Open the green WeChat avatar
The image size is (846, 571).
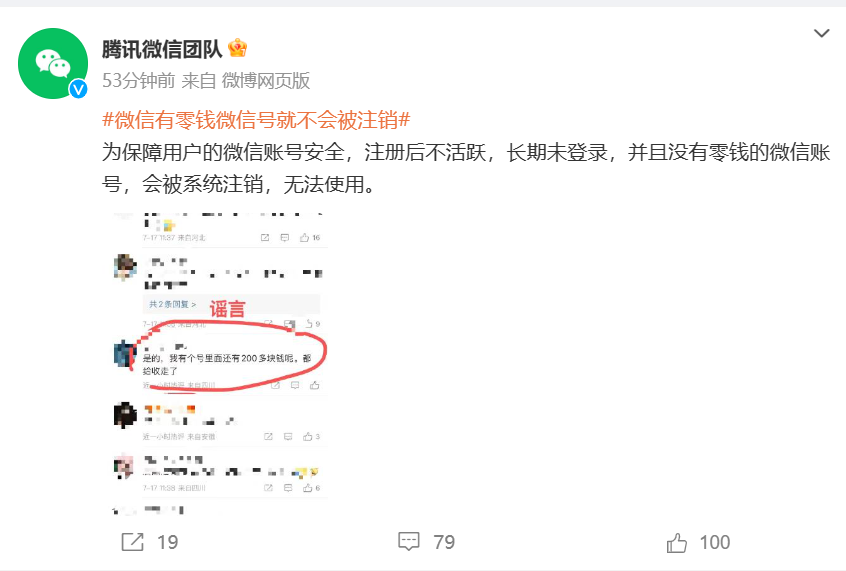click(x=53, y=63)
